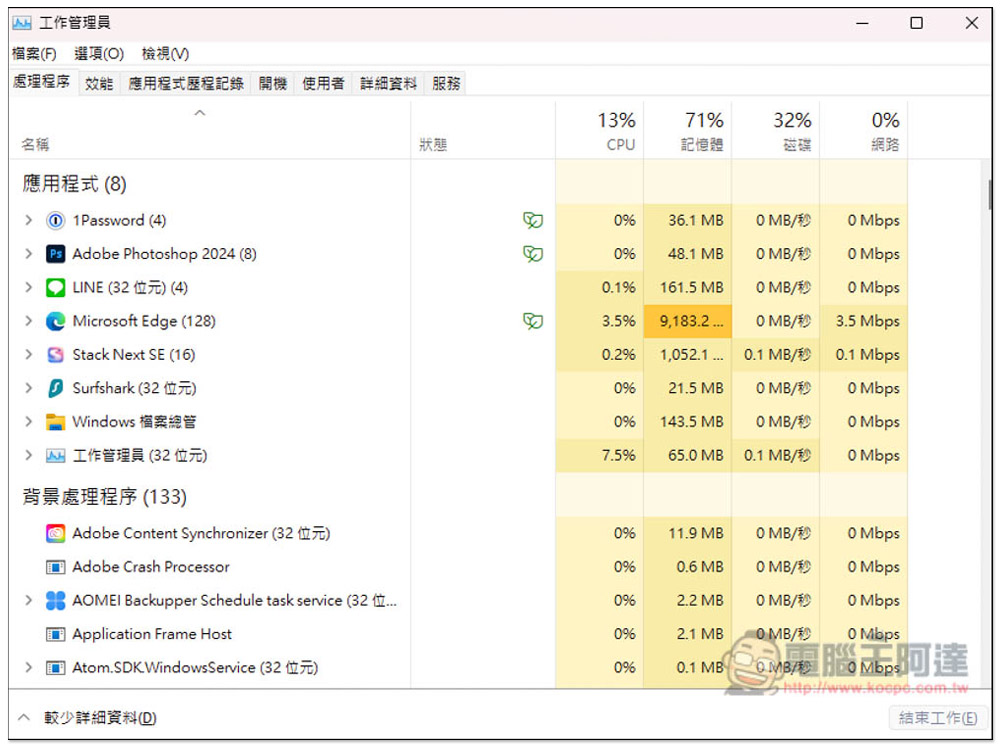The image size is (1000, 748).
Task: Click the efficiency leaf icon for Microsoft Edge
Action: (x=533, y=321)
